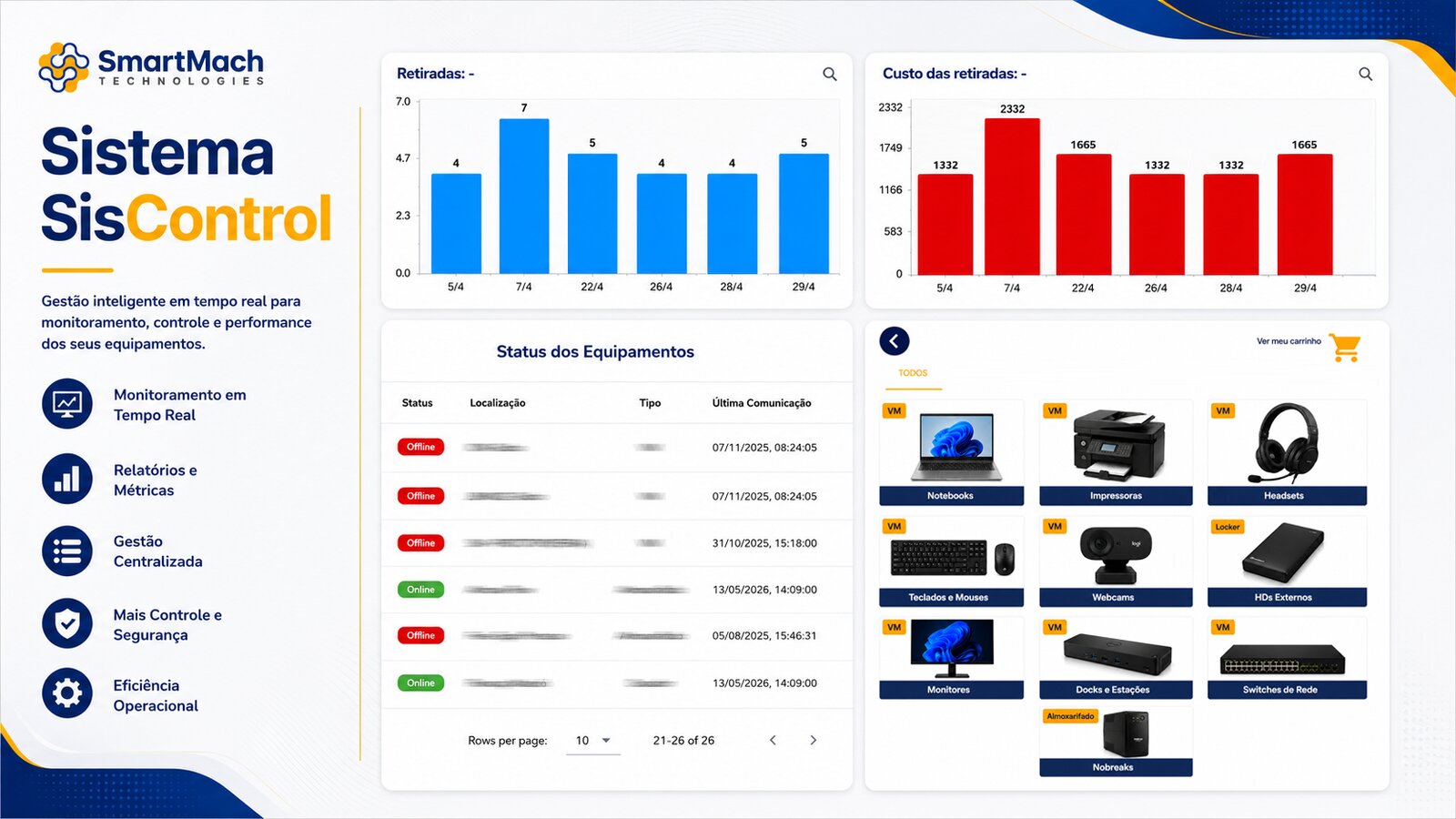Click the red bar for 5/4 cost chart
This screenshot has width=1456, height=819.
(945, 224)
